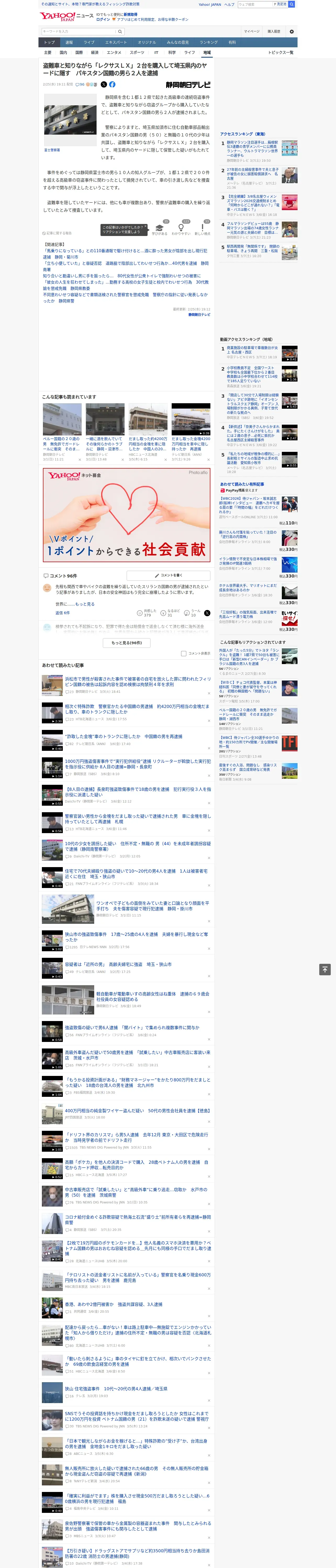Share article on X icon near headline
Screen dimensions: 336x1568
coord(104,85)
